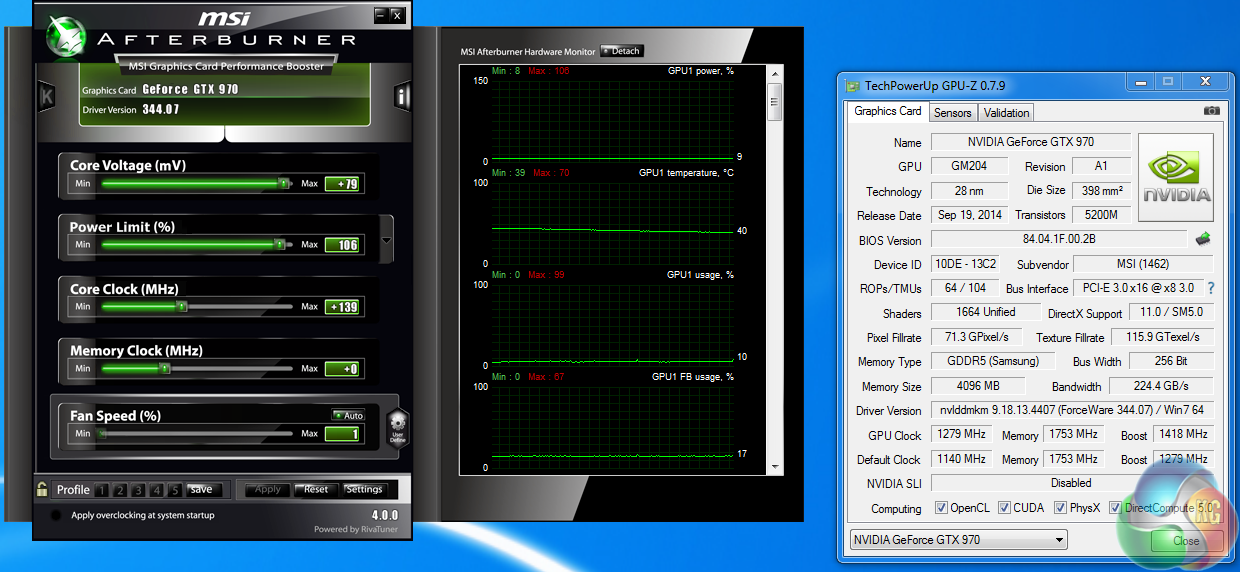Toggle the fan speed Auto button
The image size is (1241, 572).
pyautogui.click(x=349, y=415)
